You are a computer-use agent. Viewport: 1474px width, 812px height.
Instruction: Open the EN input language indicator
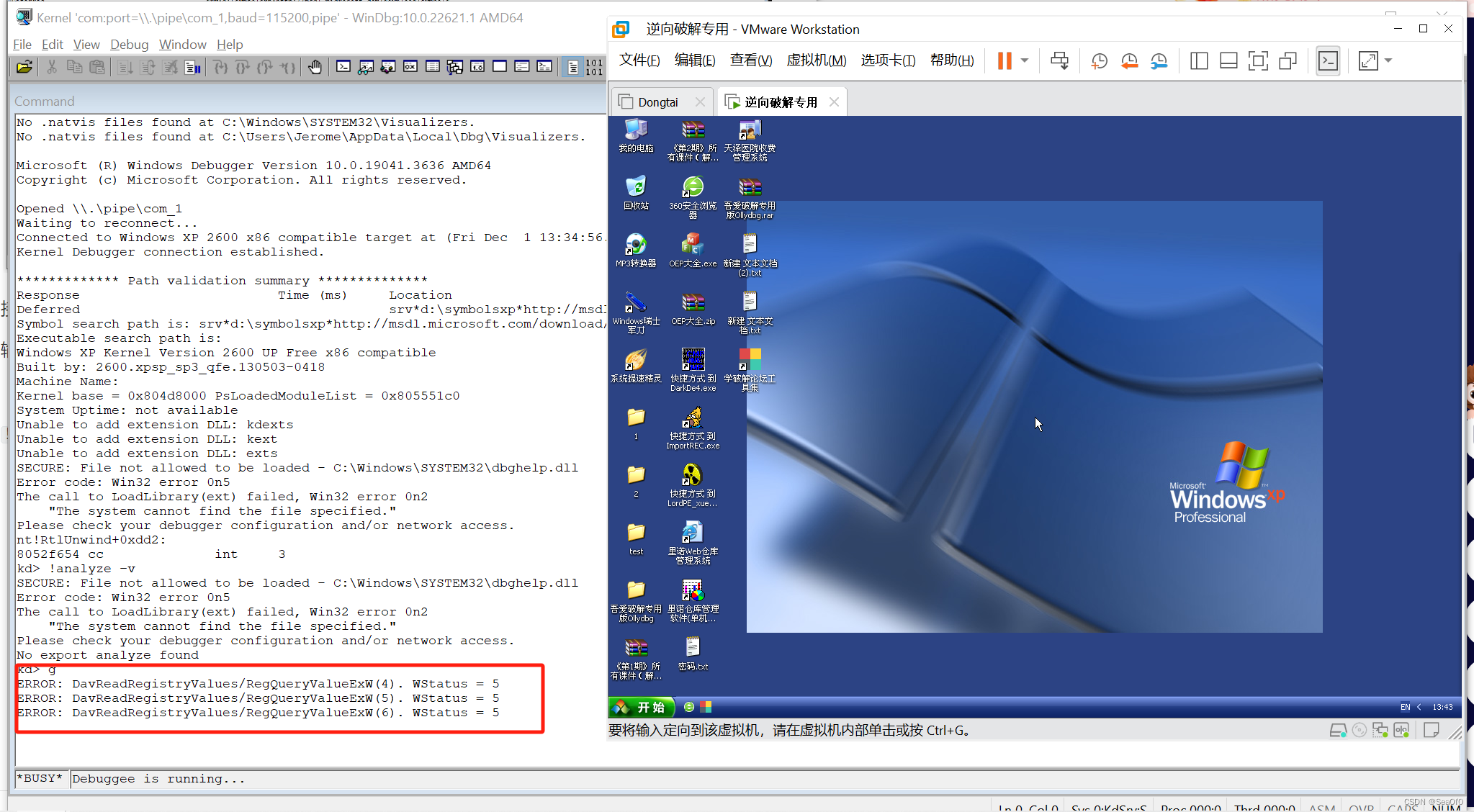pos(1403,707)
